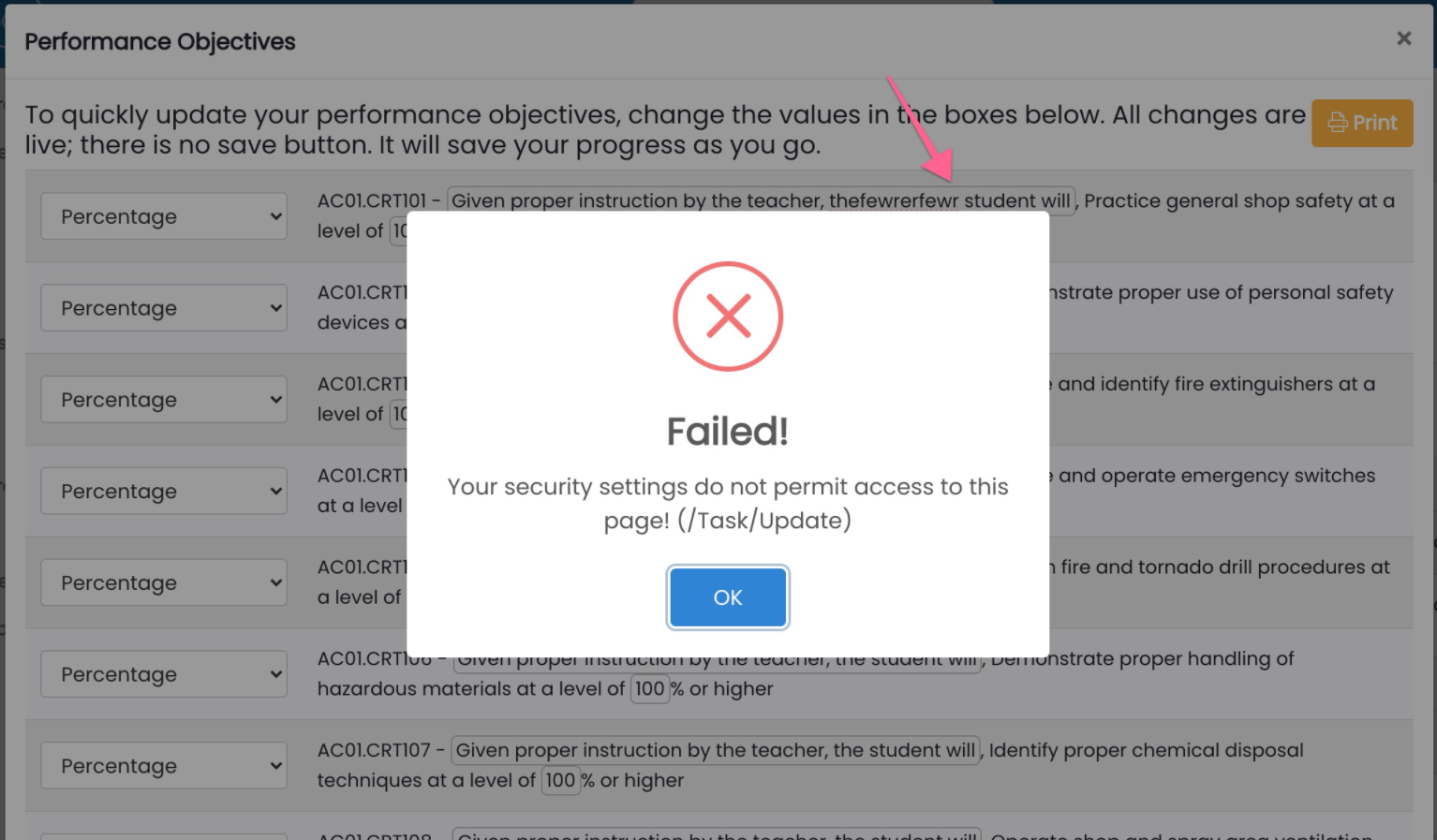Open Percentage dropdown for hazardous materials objective
The width and height of the screenshot is (1437, 840).
(x=164, y=674)
